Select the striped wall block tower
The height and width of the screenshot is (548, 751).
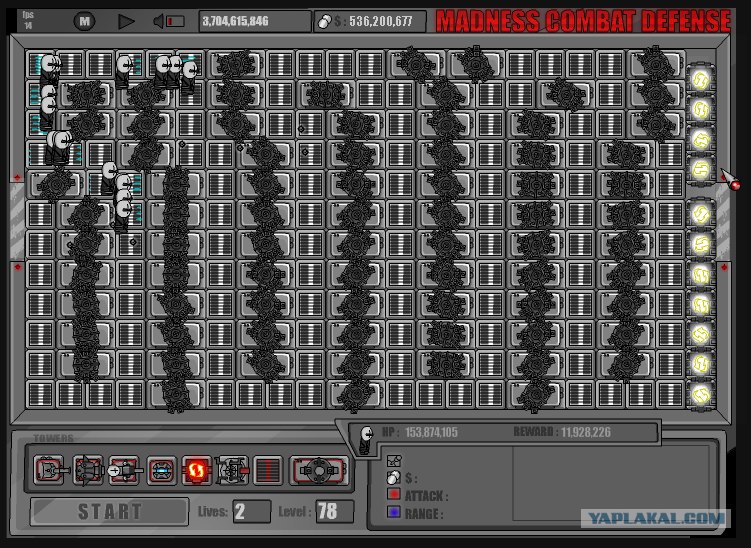tap(268, 470)
